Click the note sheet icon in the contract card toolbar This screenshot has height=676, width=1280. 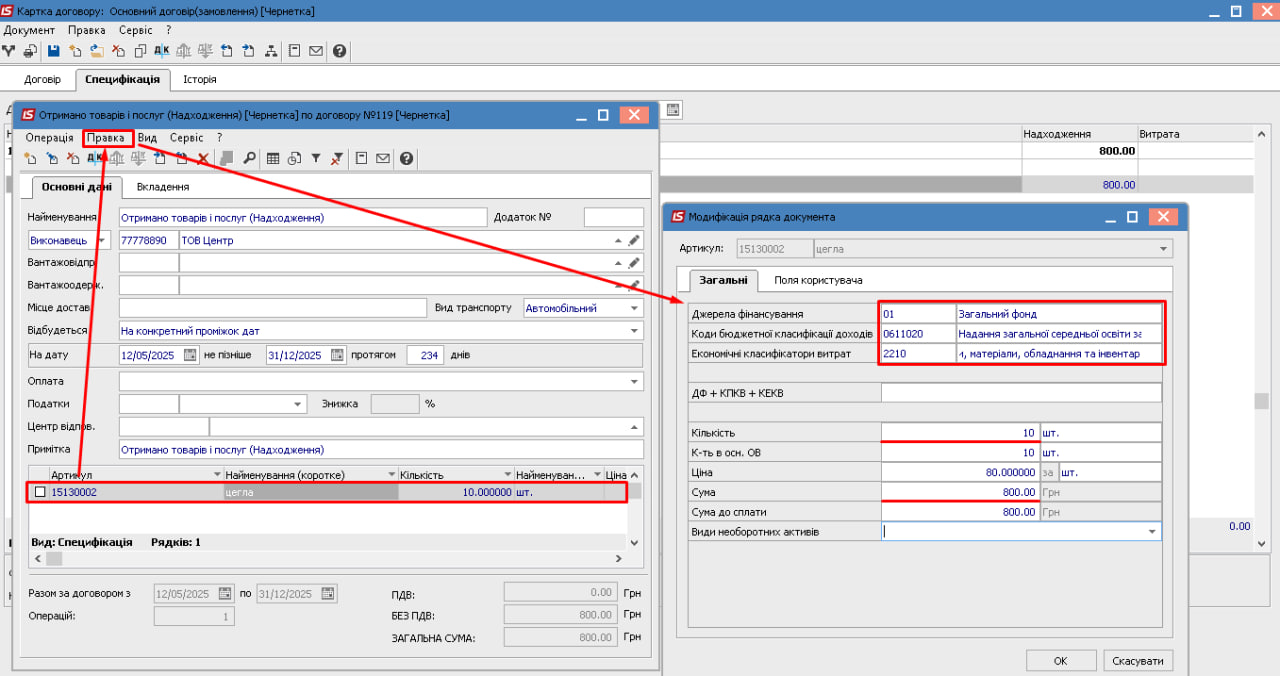click(x=295, y=51)
